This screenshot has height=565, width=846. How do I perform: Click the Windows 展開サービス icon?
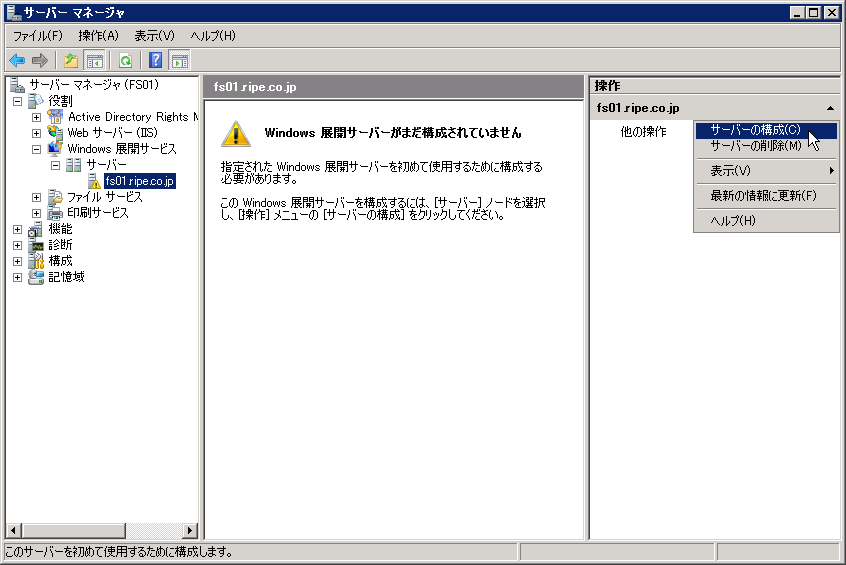[55, 148]
